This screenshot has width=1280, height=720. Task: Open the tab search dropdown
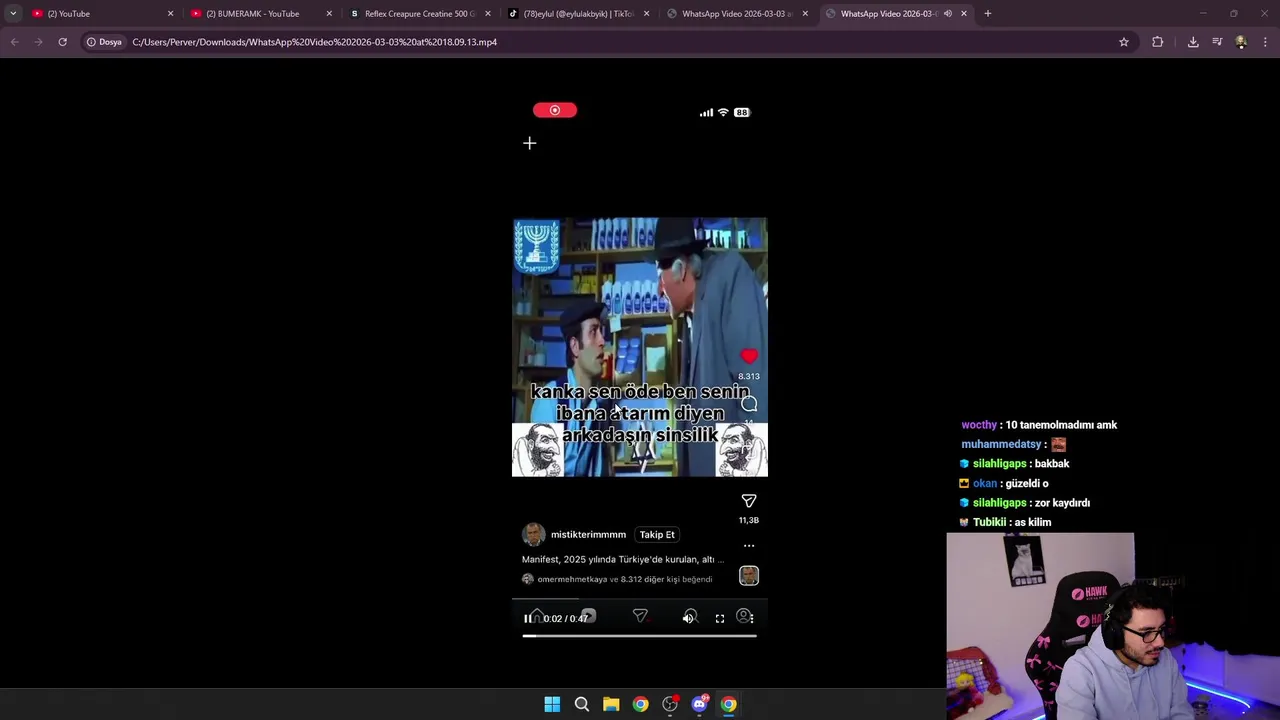[x=13, y=13]
